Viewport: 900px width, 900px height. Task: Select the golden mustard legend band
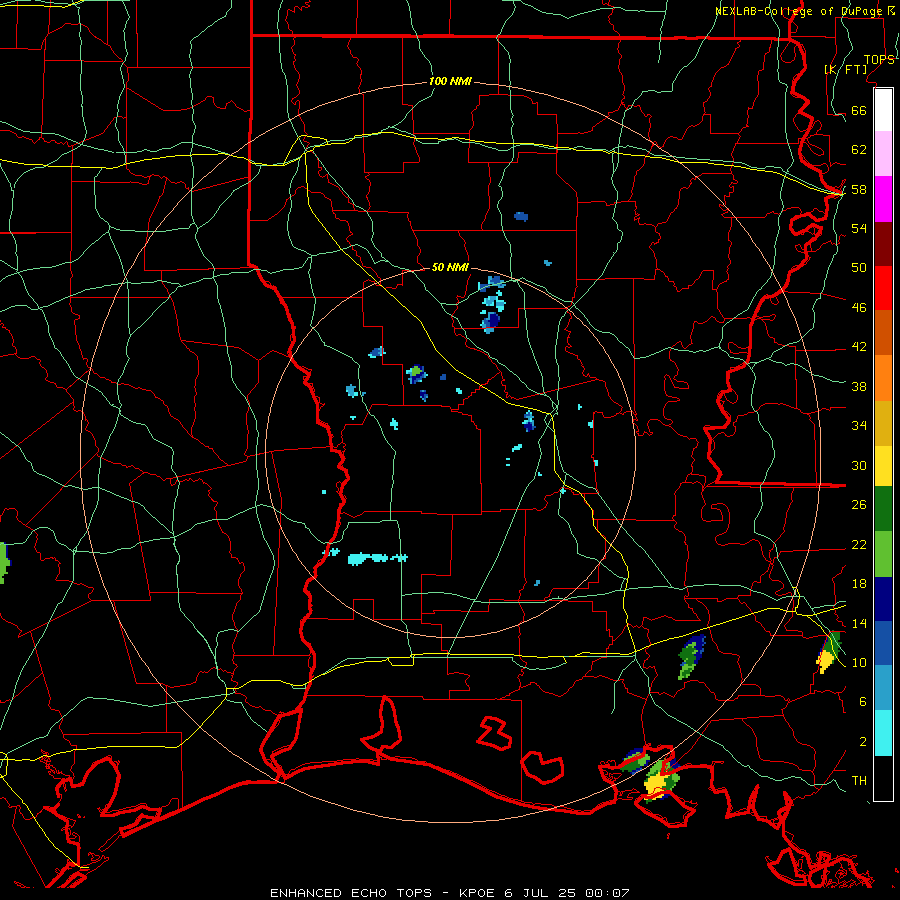(883, 423)
